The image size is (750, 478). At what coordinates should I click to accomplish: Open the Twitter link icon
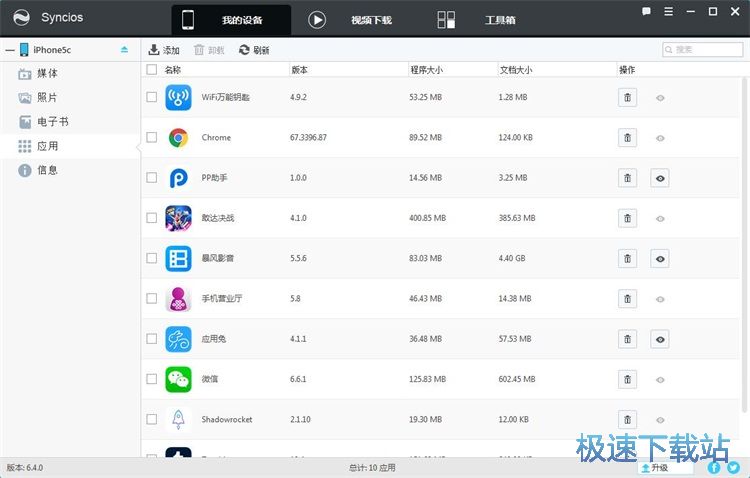733,467
